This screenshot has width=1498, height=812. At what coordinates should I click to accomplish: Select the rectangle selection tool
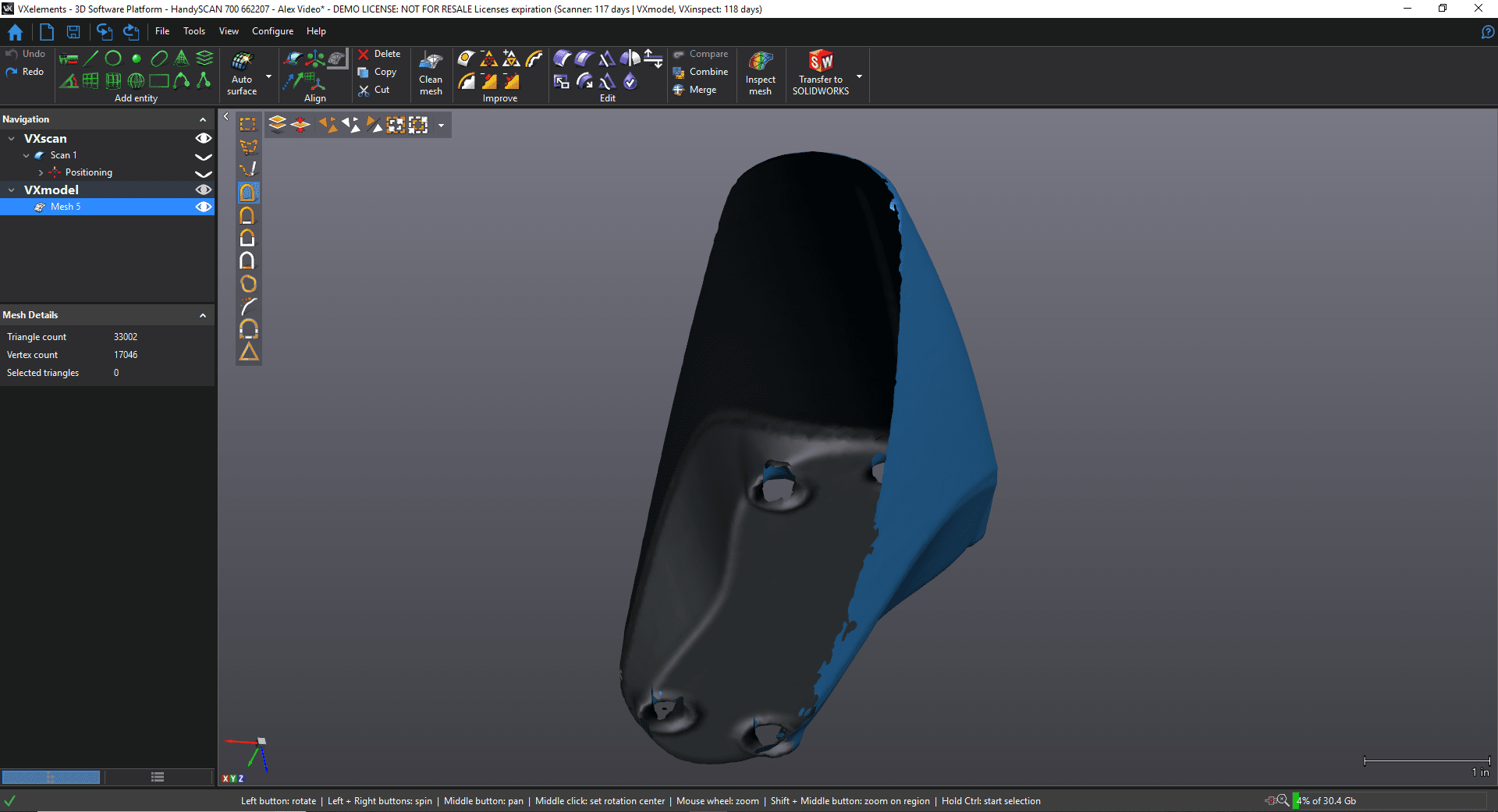click(248, 125)
